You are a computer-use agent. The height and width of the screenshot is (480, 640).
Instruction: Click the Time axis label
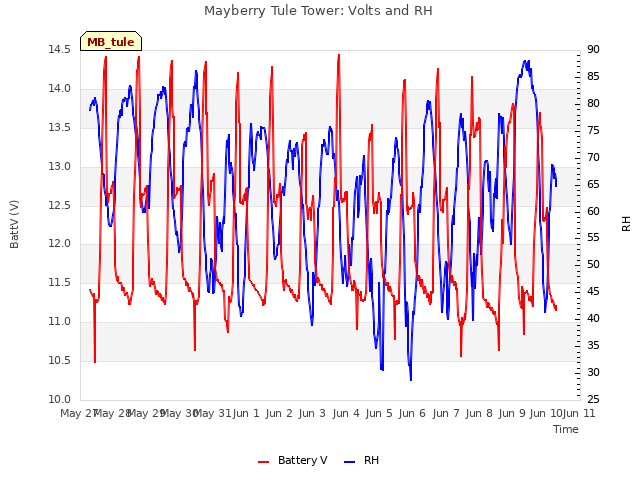point(566,429)
